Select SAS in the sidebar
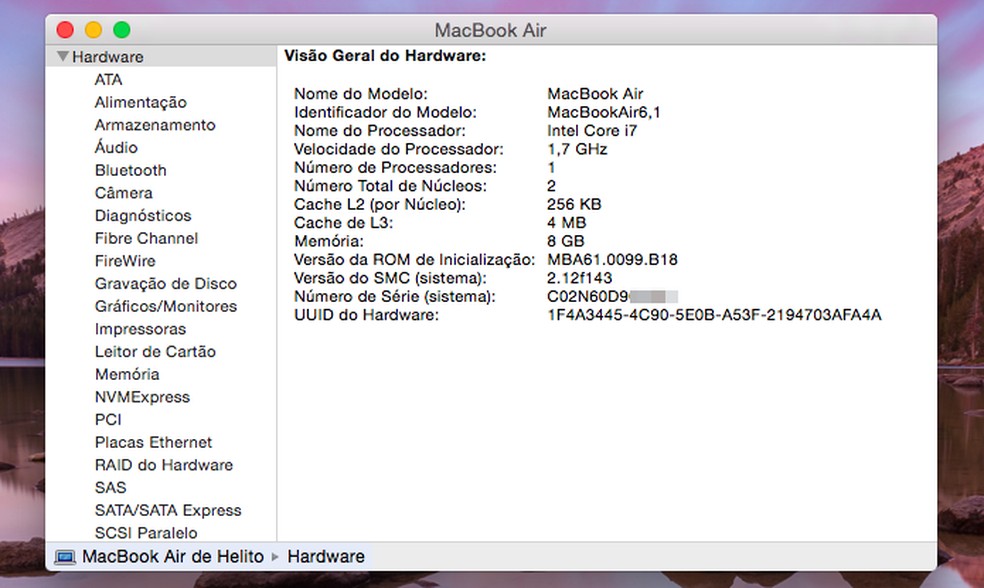 pyautogui.click(x=110, y=488)
